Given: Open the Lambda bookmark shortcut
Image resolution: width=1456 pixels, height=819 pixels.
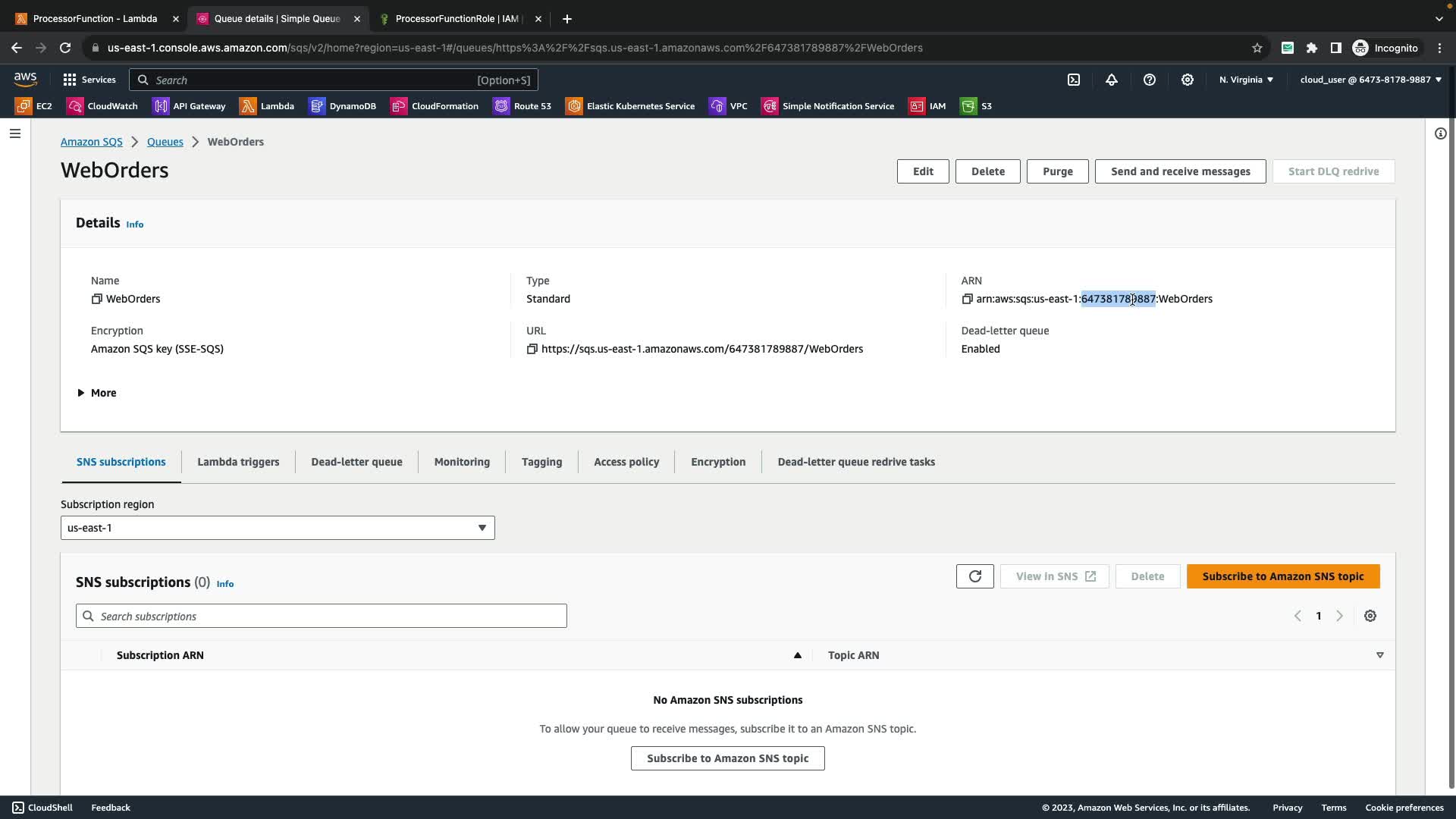Looking at the screenshot, I should 267,106.
